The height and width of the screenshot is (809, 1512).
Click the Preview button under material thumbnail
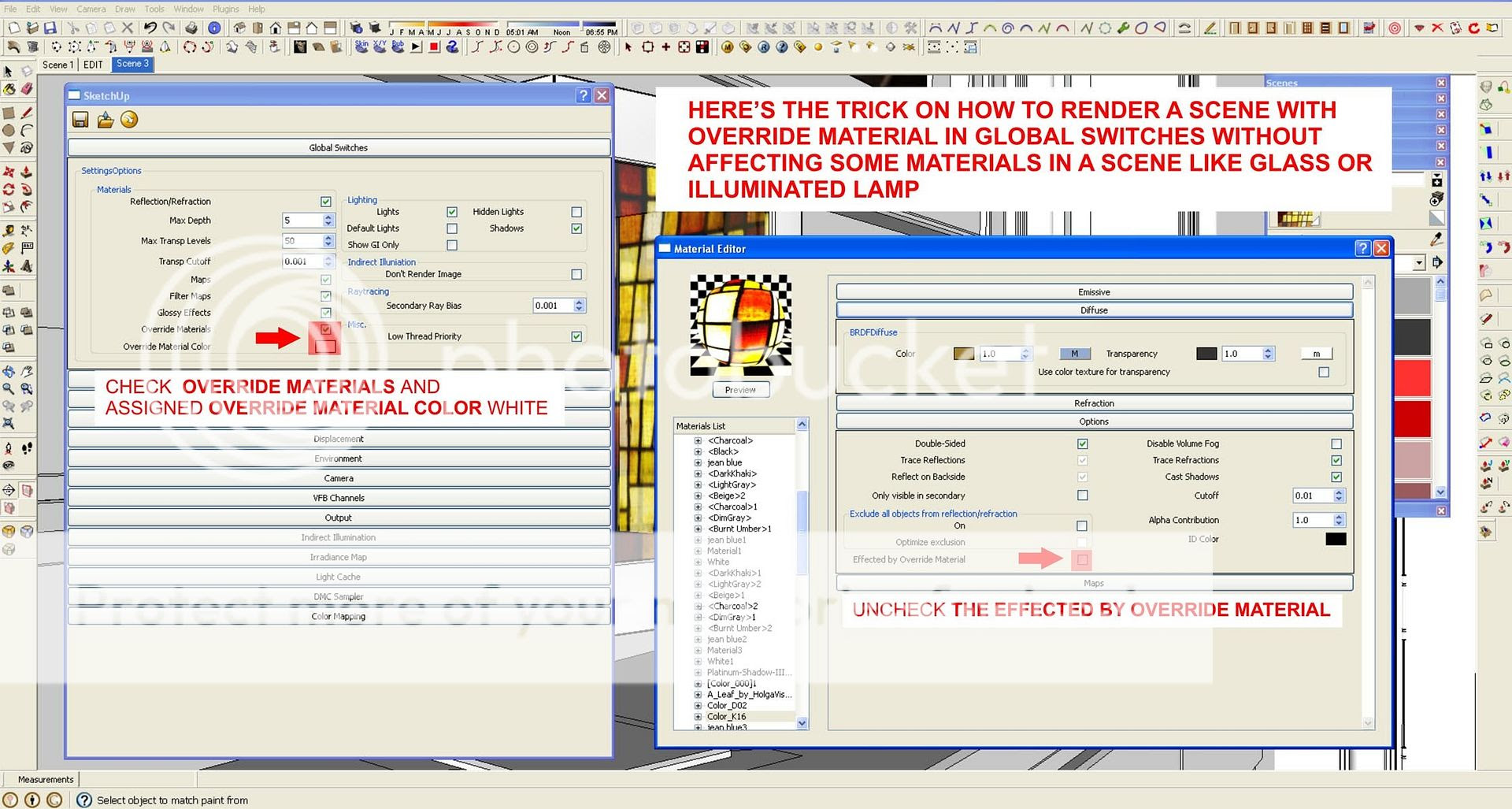pyautogui.click(x=740, y=389)
